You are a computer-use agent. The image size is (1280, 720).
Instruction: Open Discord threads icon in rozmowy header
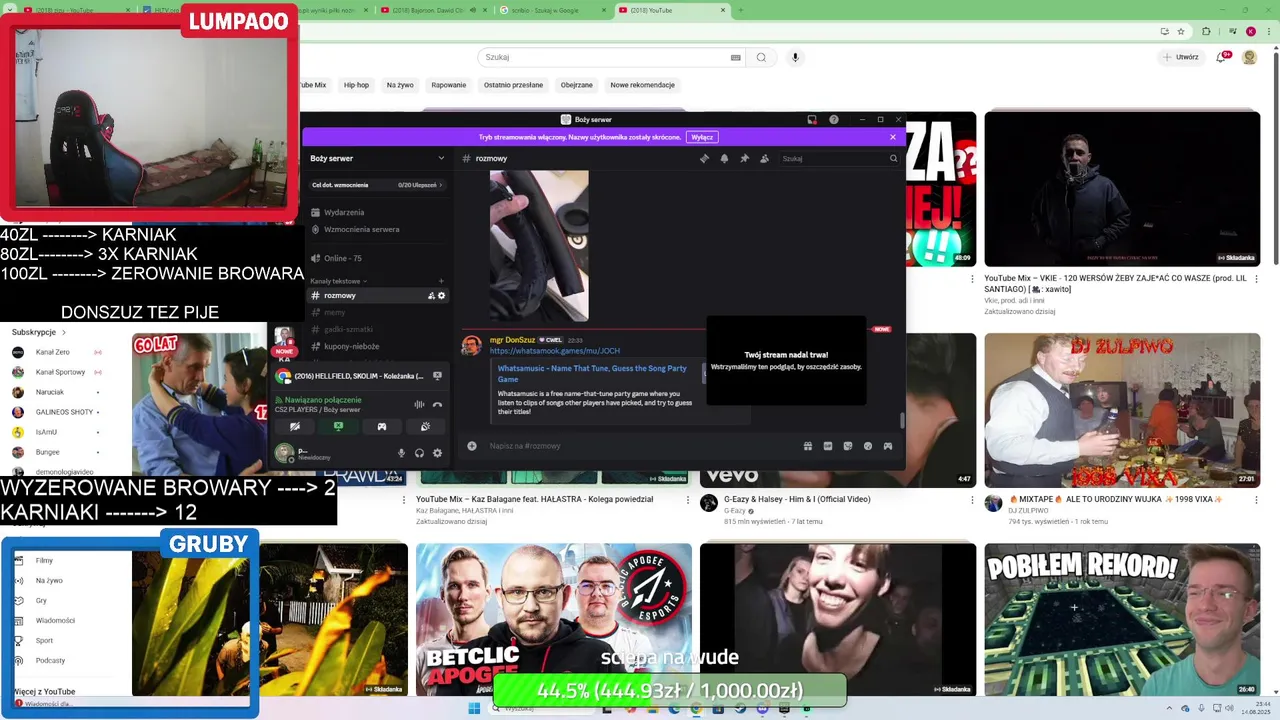pyautogui.click(x=704, y=158)
